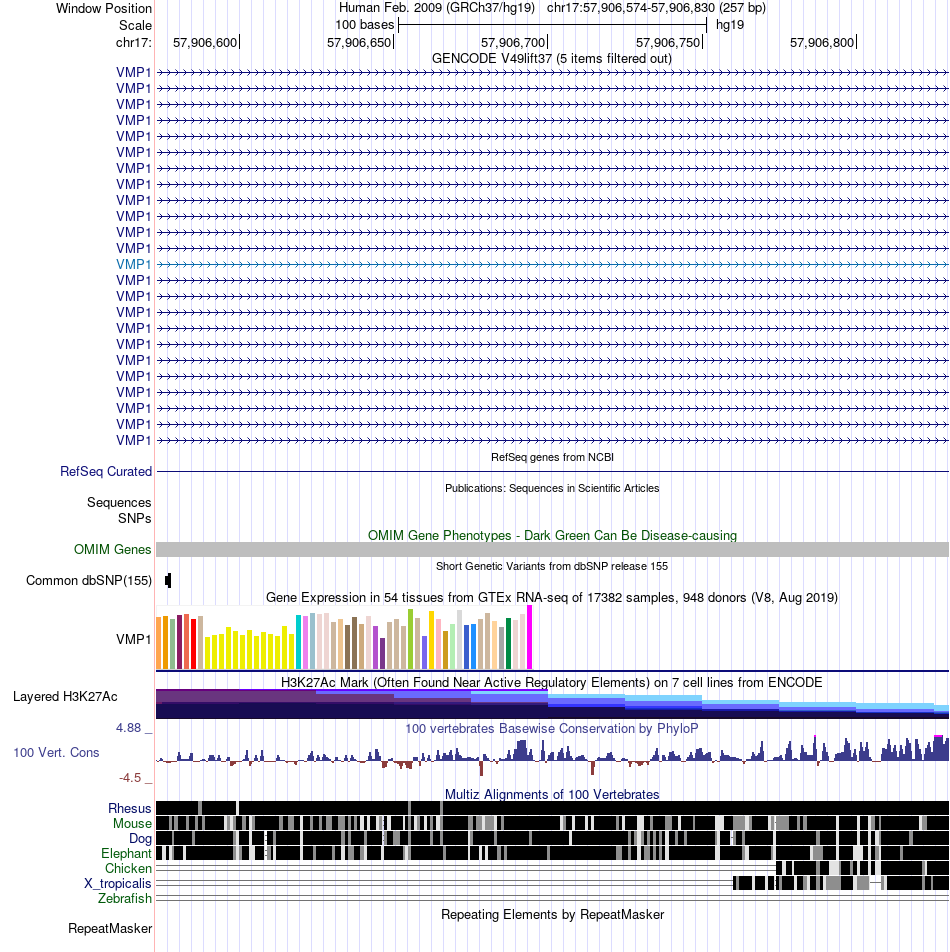This screenshot has width=950, height=952.
Task: Select the X_tropicalis alignment row label
Action: (x=118, y=883)
